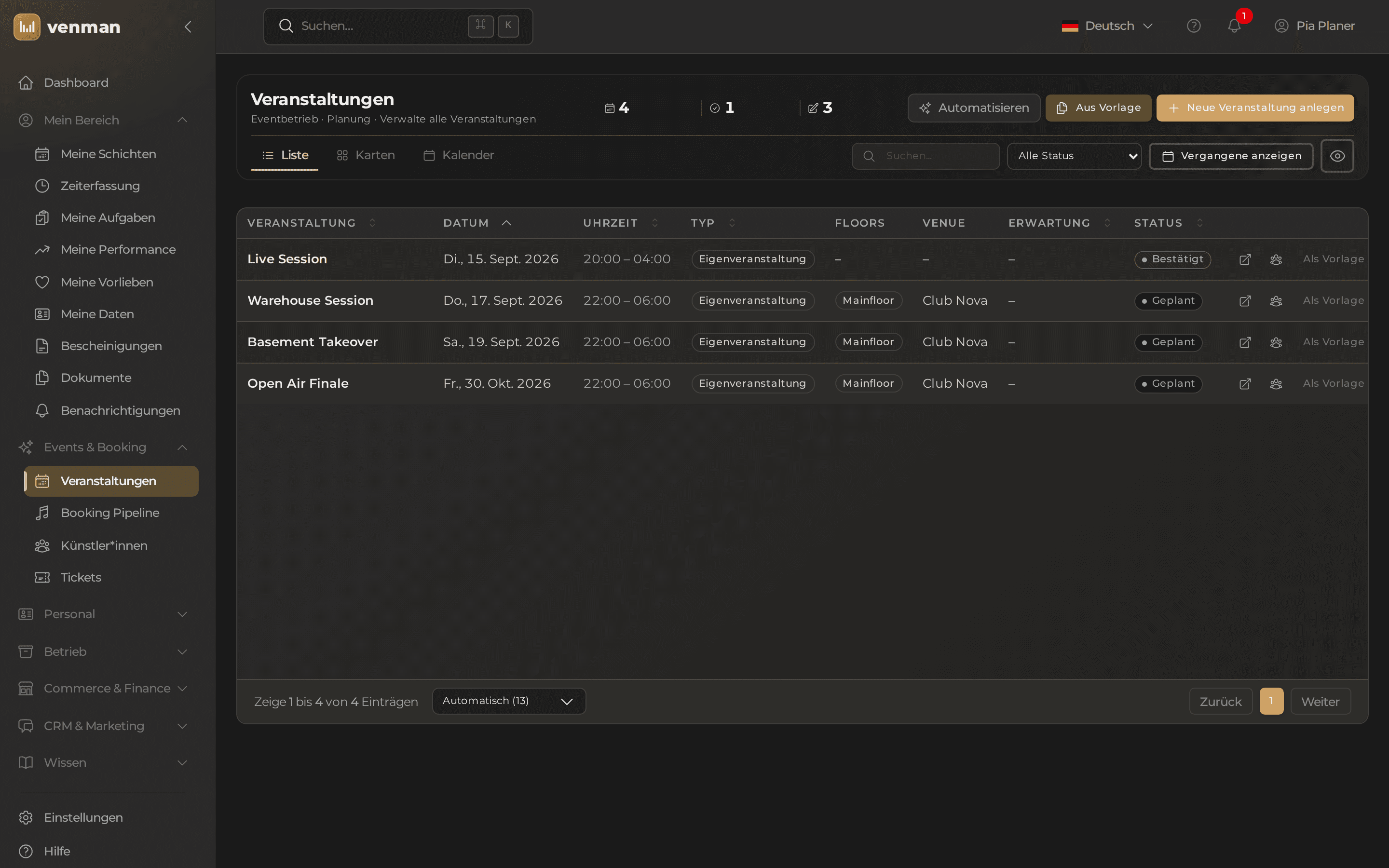The width and height of the screenshot is (1389, 868).
Task: Click the venman logo icon
Action: (27, 27)
